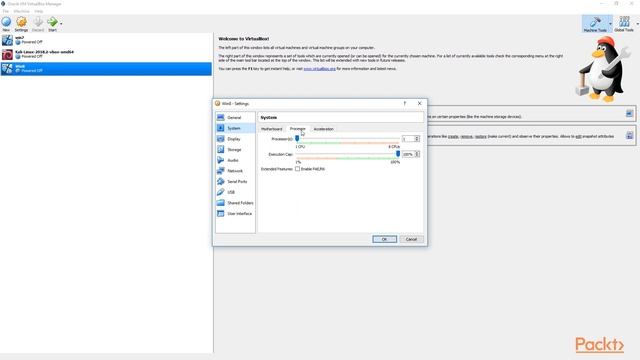Click the Processor(s) spinbox arrows
Screen dimensions: 640x360
(x=417, y=139)
